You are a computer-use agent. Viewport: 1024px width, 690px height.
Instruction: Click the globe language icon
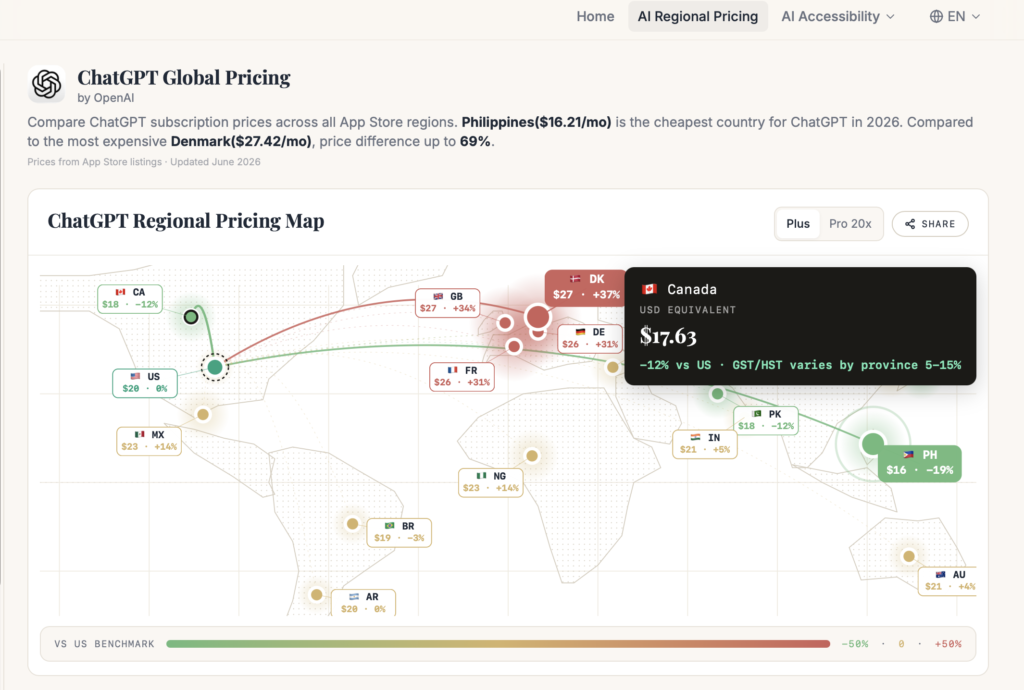tap(936, 16)
